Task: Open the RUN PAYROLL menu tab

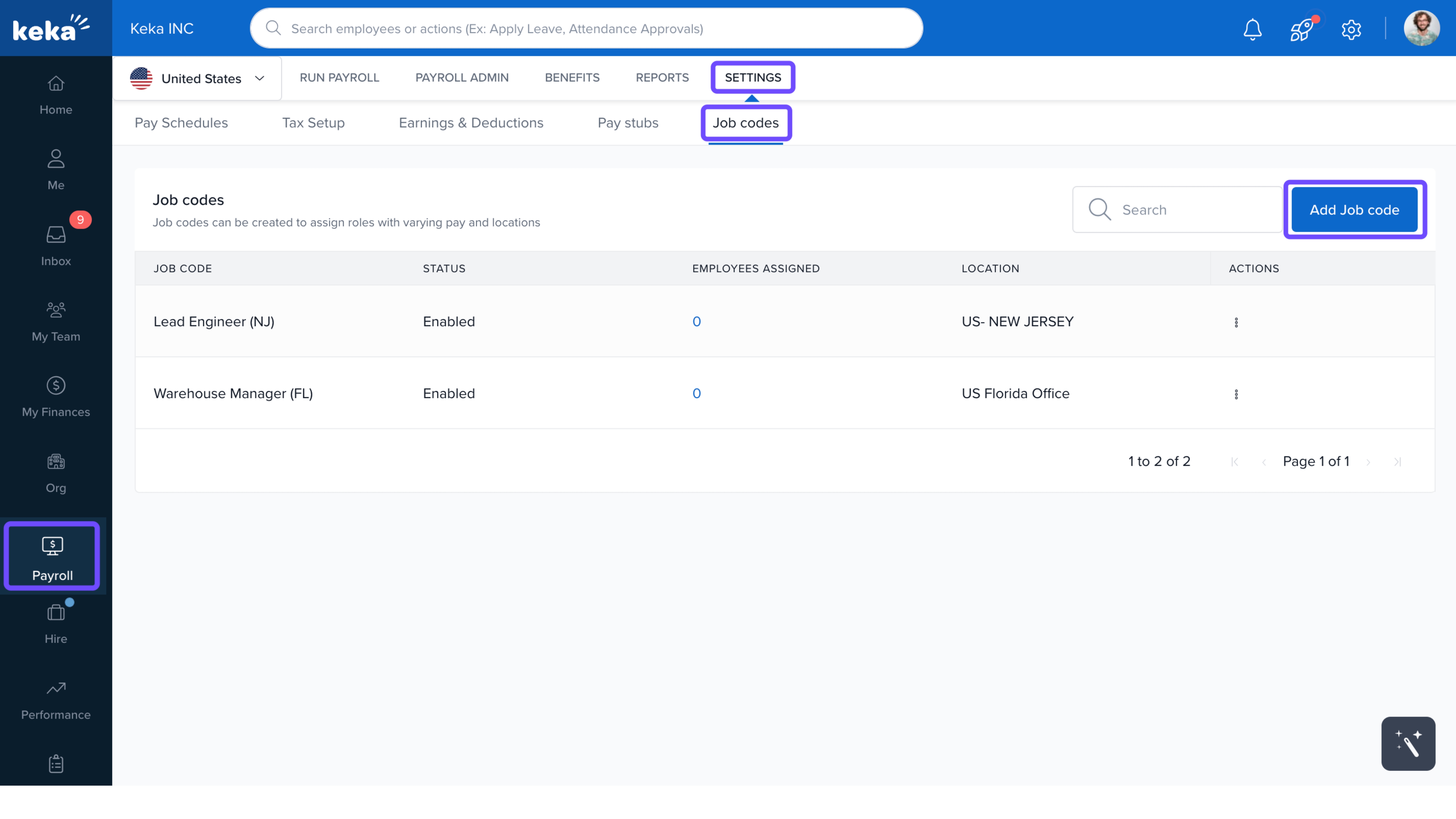Action: (x=339, y=77)
